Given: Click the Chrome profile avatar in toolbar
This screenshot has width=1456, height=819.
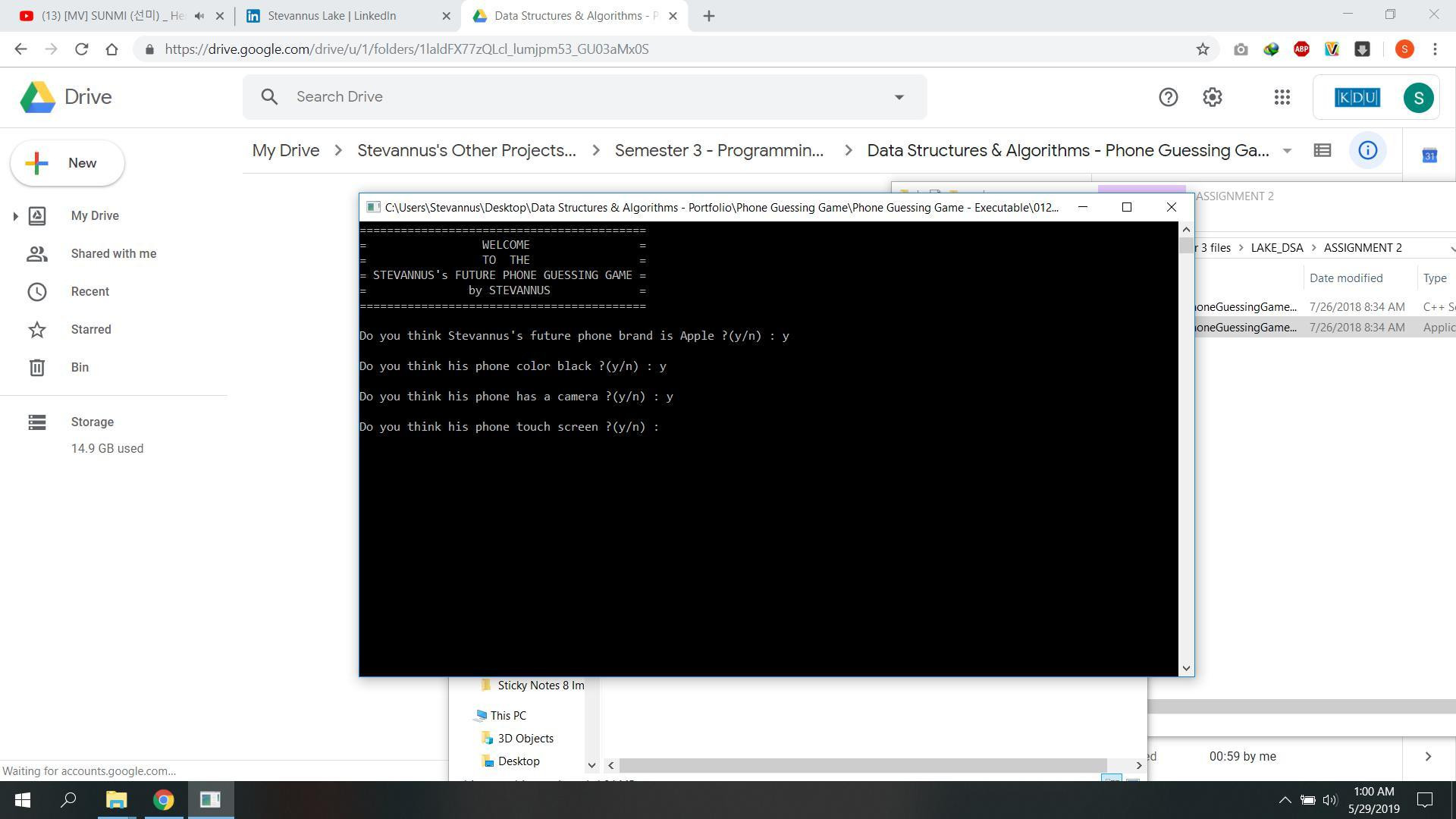Looking at the screenshot, I should pyautogui.click(x=1404, y=49).
